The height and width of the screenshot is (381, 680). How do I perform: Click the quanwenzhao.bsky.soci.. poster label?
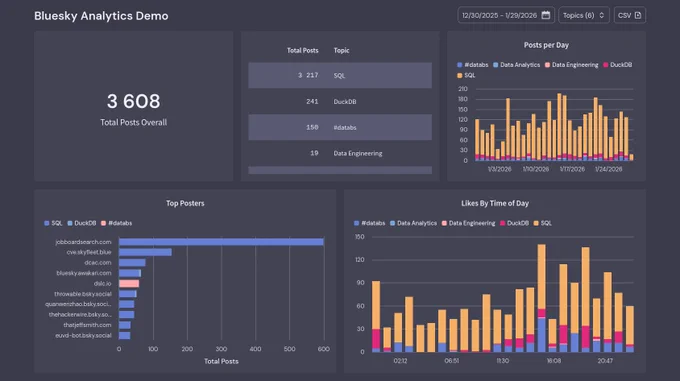click(78, 304)
